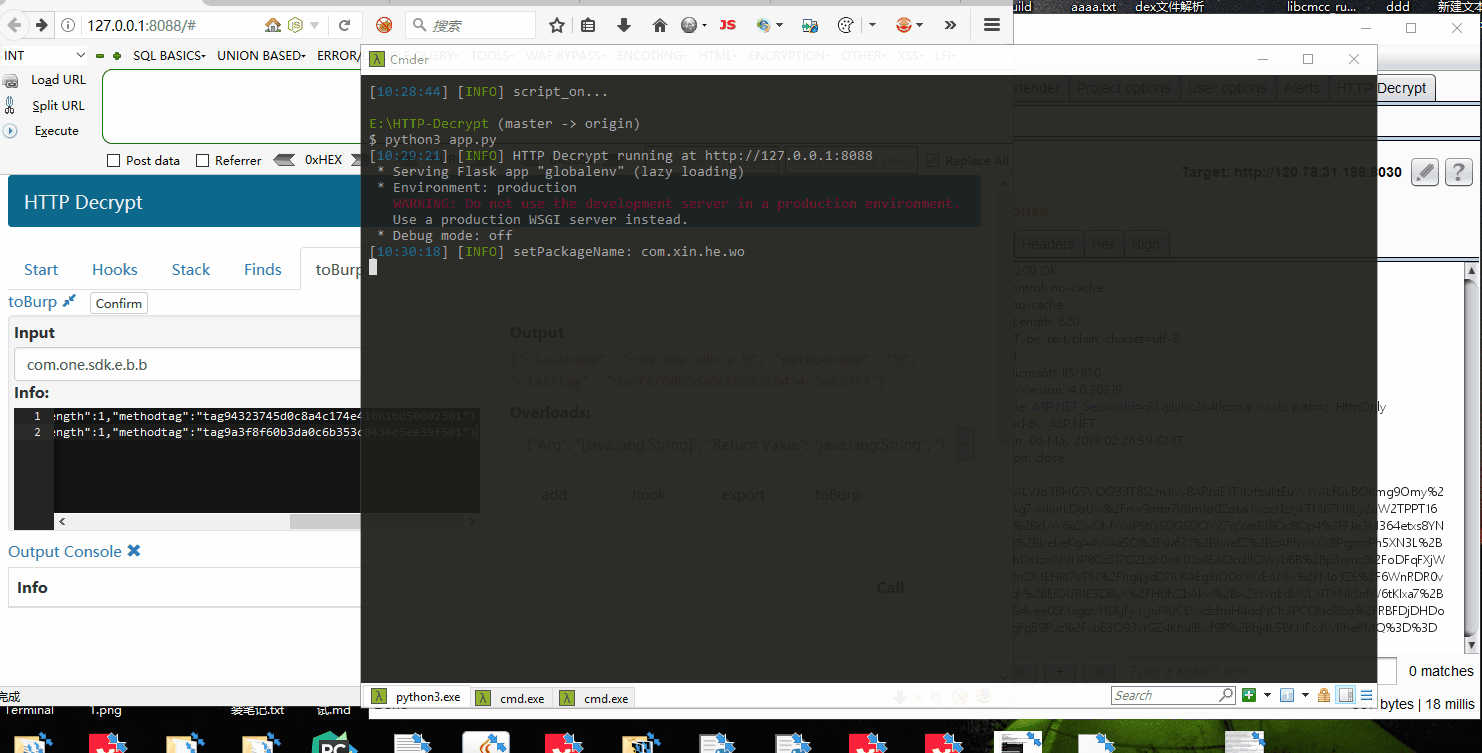This screenshot has height=753, width=1482.
Task: Open dropdown arrow next to palette icon
Action: tap(872, 25)
